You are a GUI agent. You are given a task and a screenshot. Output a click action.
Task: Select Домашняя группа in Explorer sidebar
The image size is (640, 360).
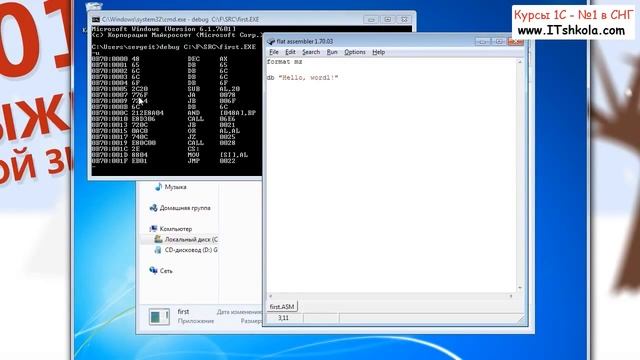pyautogui.click(x=185, y=208)
